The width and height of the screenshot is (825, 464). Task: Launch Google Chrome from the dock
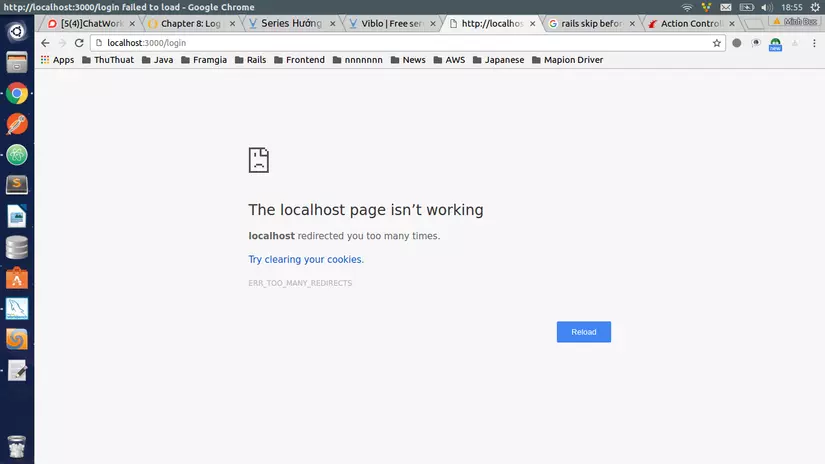pyautogui.click(x=17, y=94)
